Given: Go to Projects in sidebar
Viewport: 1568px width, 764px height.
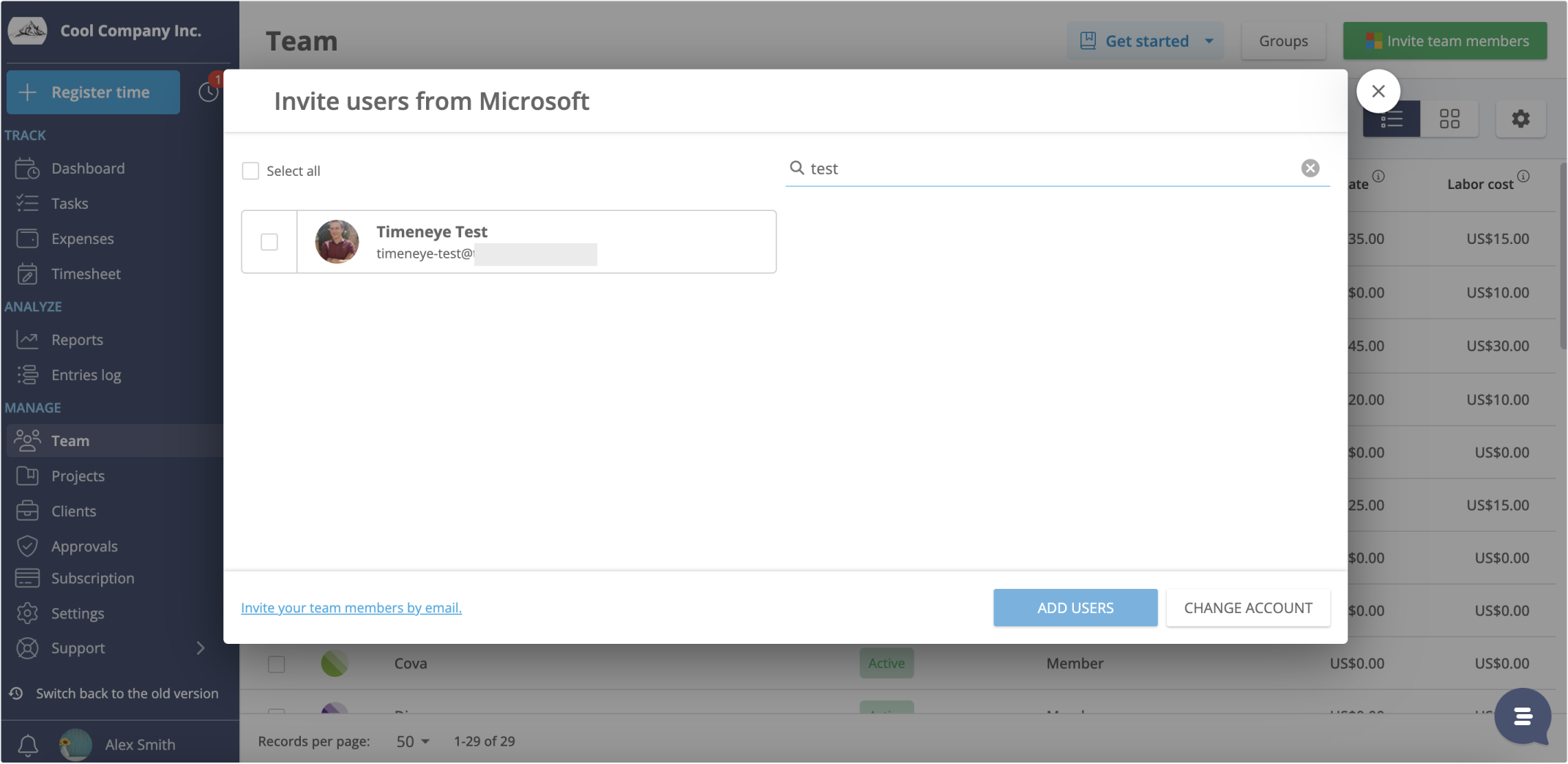Looking at the screenshot, I should pos(78,475).
